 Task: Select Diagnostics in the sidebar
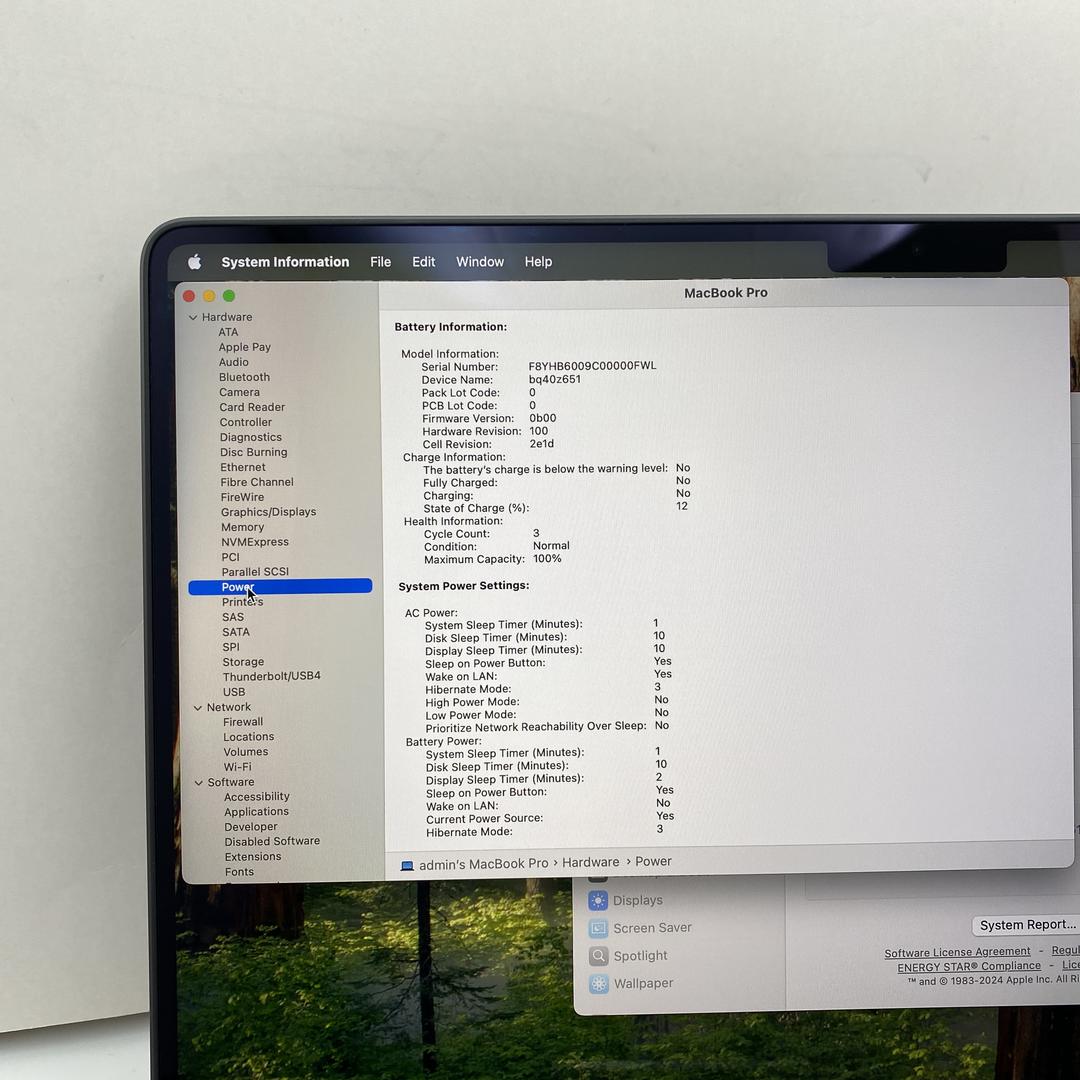[x=251, y=437]
